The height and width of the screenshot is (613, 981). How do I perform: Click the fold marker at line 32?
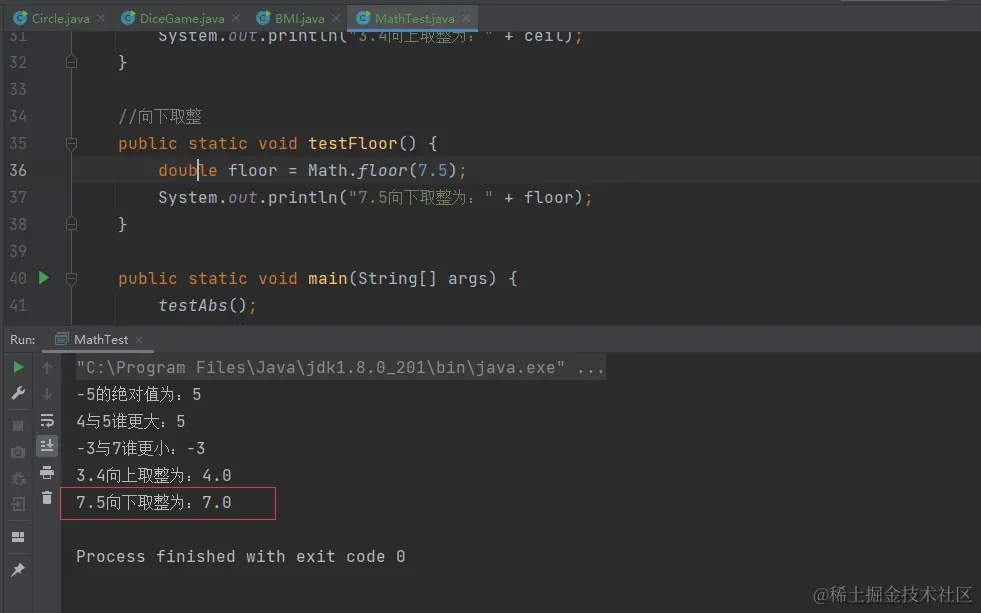71,62
